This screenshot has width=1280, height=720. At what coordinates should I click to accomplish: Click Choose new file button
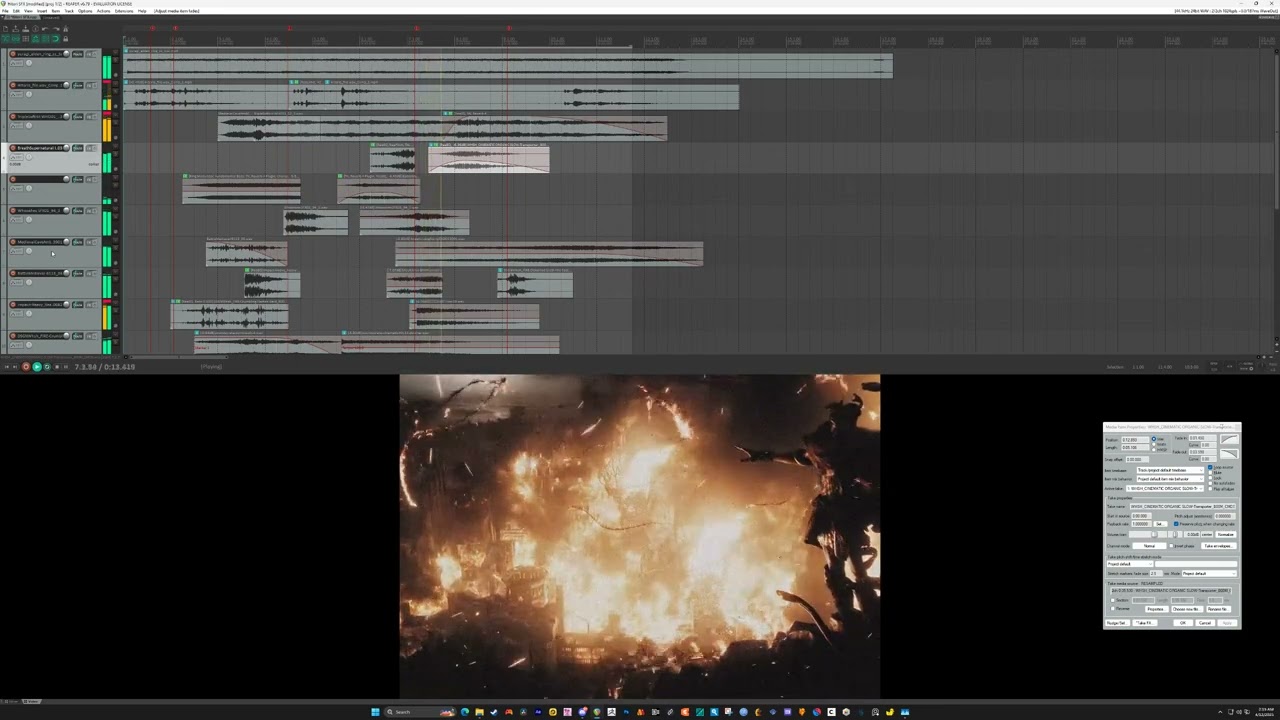tap(1185, 609)
